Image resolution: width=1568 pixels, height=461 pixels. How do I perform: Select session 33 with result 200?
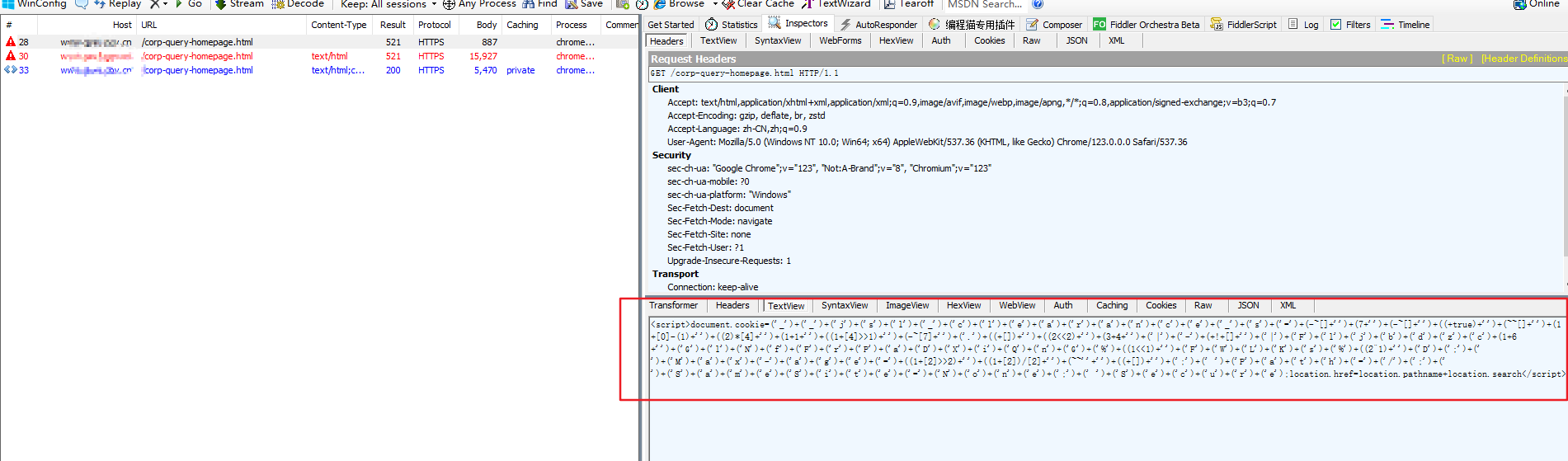pos(320,70)
